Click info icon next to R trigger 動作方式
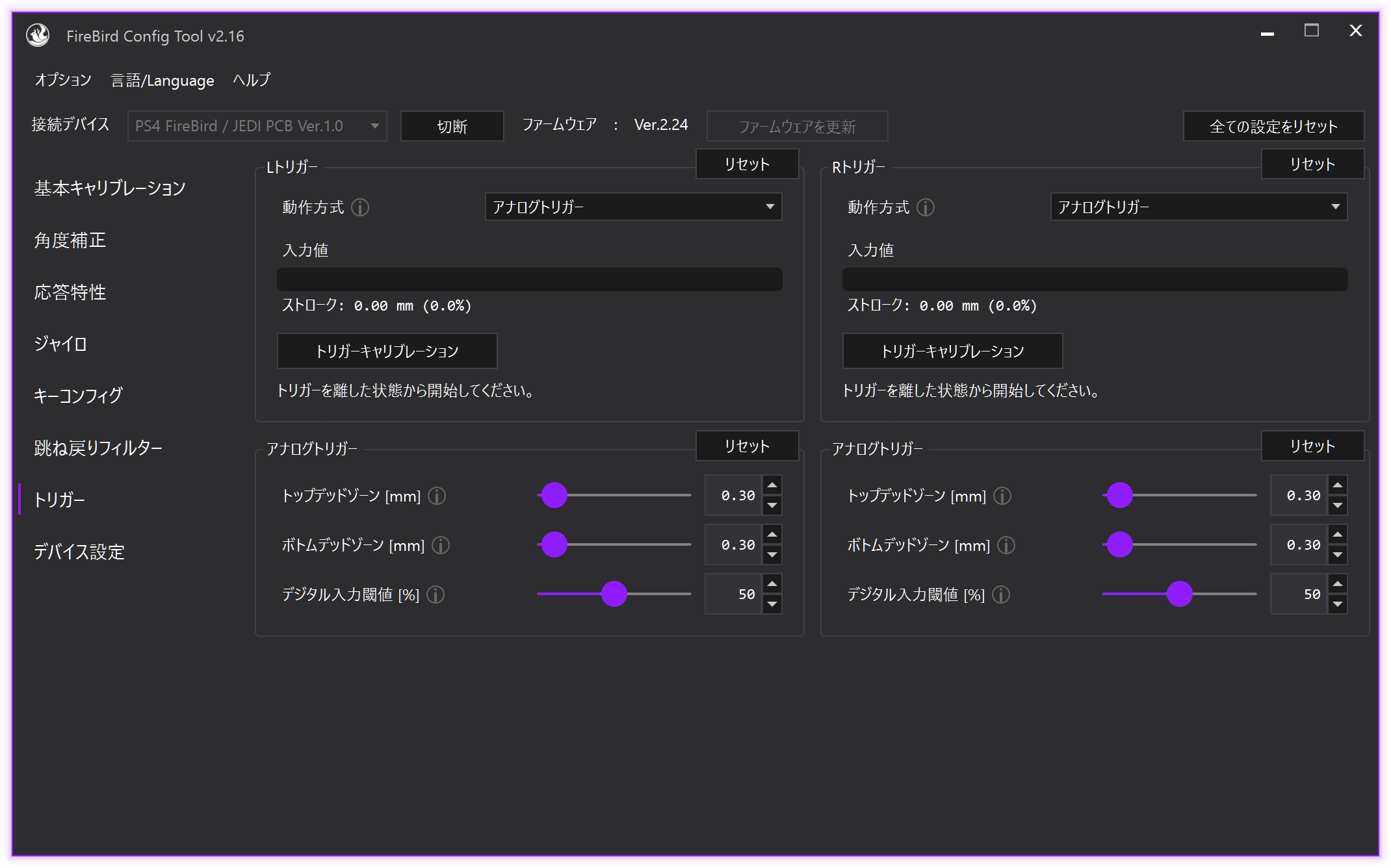This screenshot has height=868, width=1391. click(926, 207)
